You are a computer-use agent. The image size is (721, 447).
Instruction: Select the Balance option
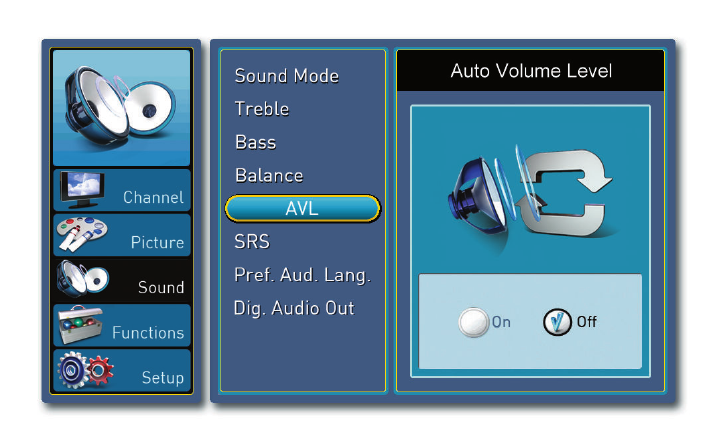[269, 175]
